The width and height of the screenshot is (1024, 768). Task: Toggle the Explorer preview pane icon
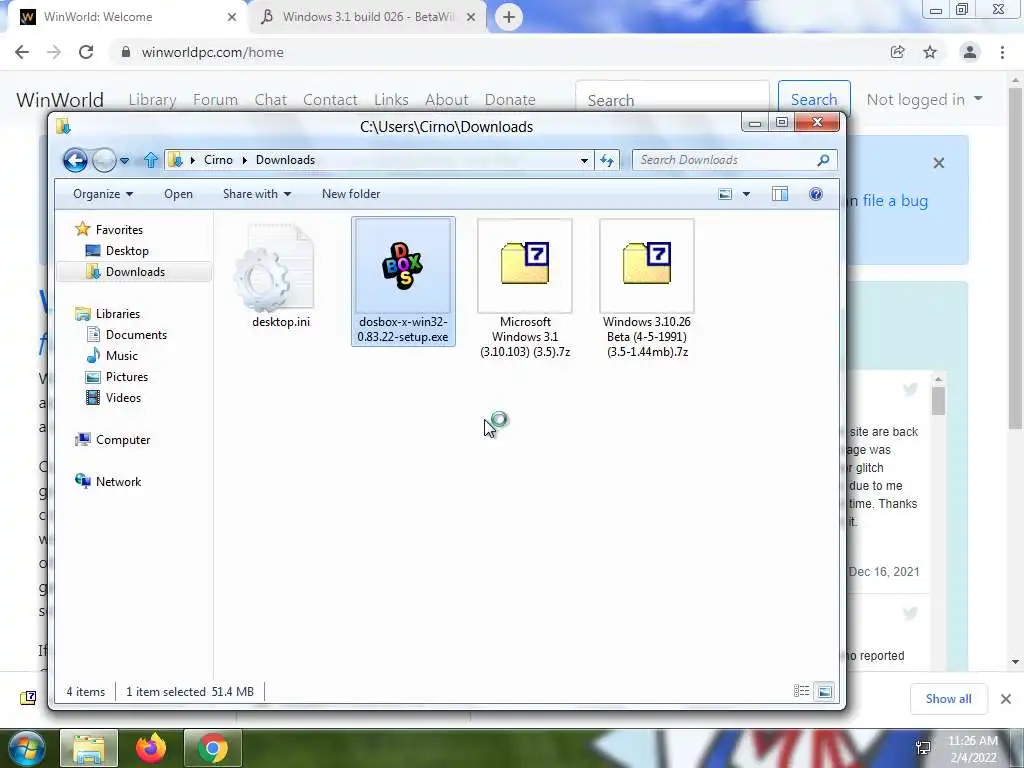780,194
